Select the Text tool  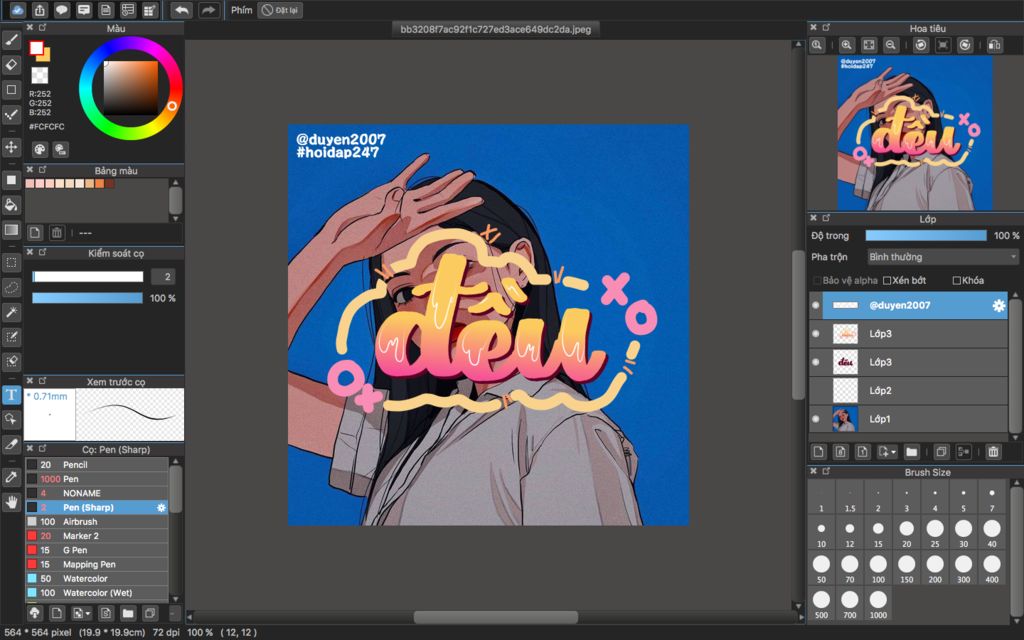(x=11, y=396)
